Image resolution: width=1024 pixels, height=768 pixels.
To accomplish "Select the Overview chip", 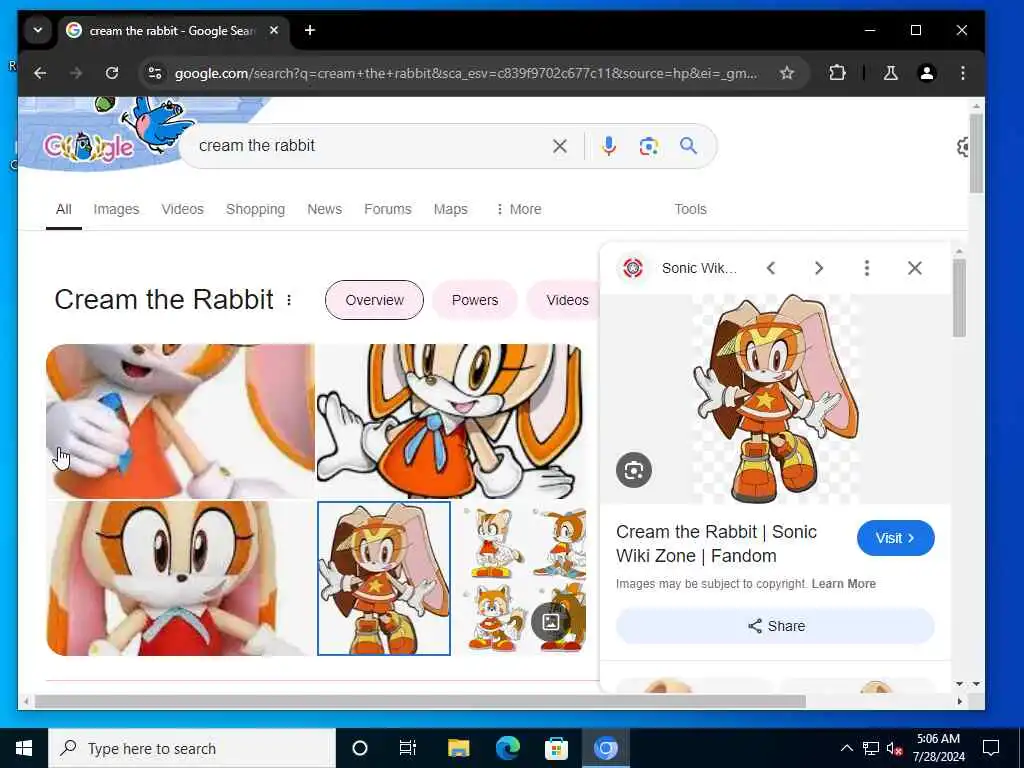I will [374, 300].
